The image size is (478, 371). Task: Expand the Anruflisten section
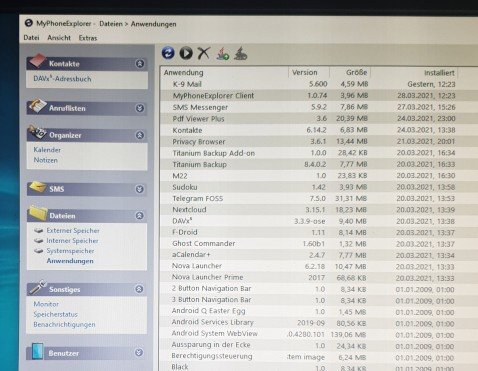click(140, 108)
